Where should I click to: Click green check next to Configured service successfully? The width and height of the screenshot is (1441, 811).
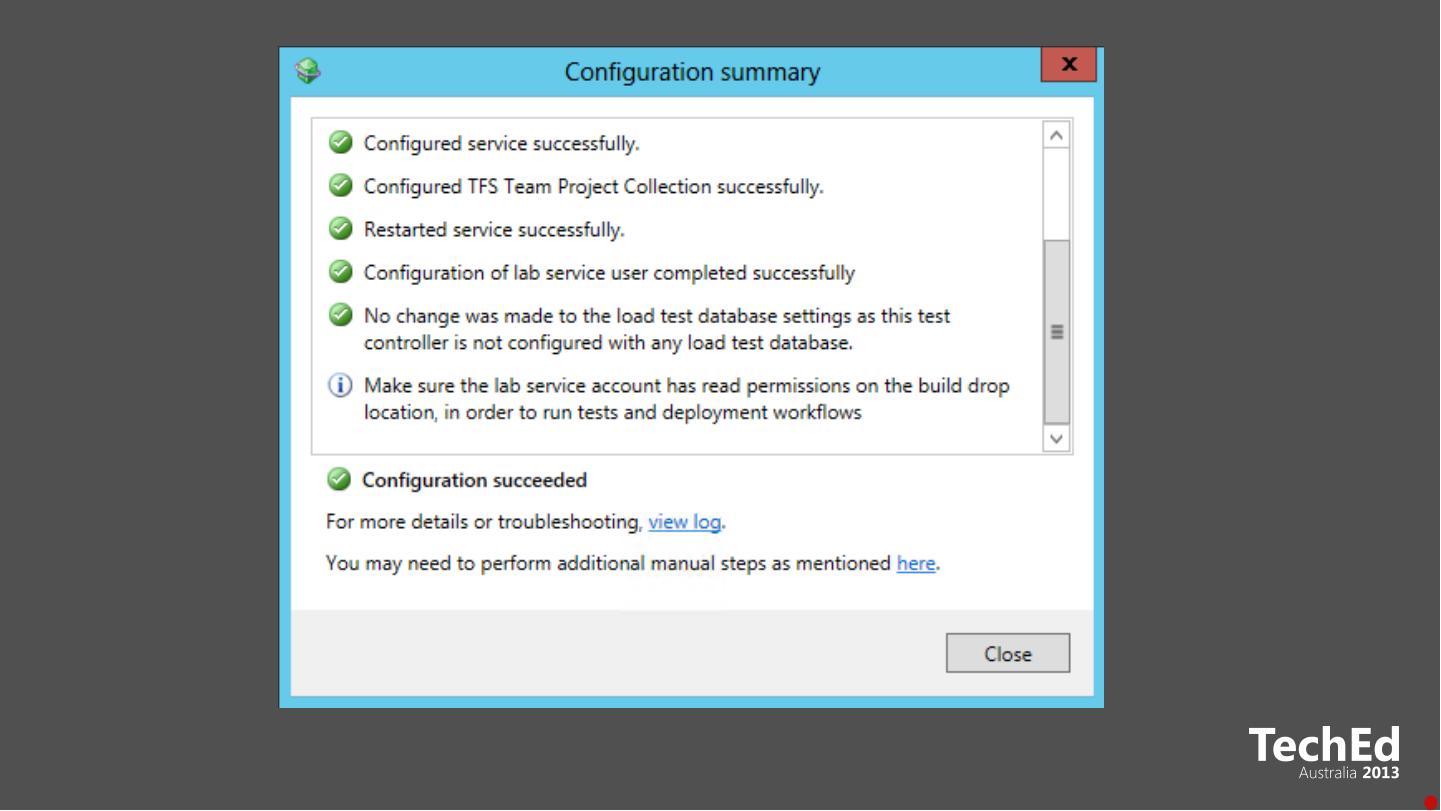(x=341, y=143)
